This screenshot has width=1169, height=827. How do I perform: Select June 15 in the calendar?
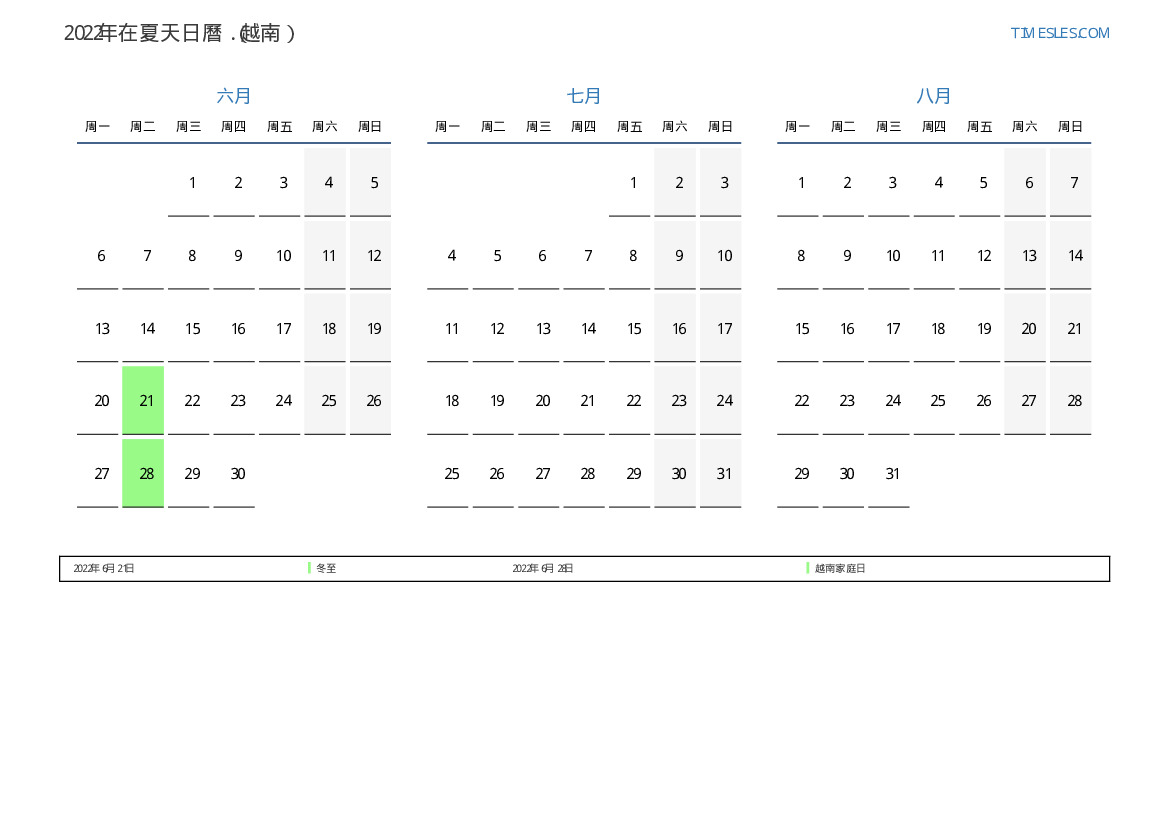[189, 329]
